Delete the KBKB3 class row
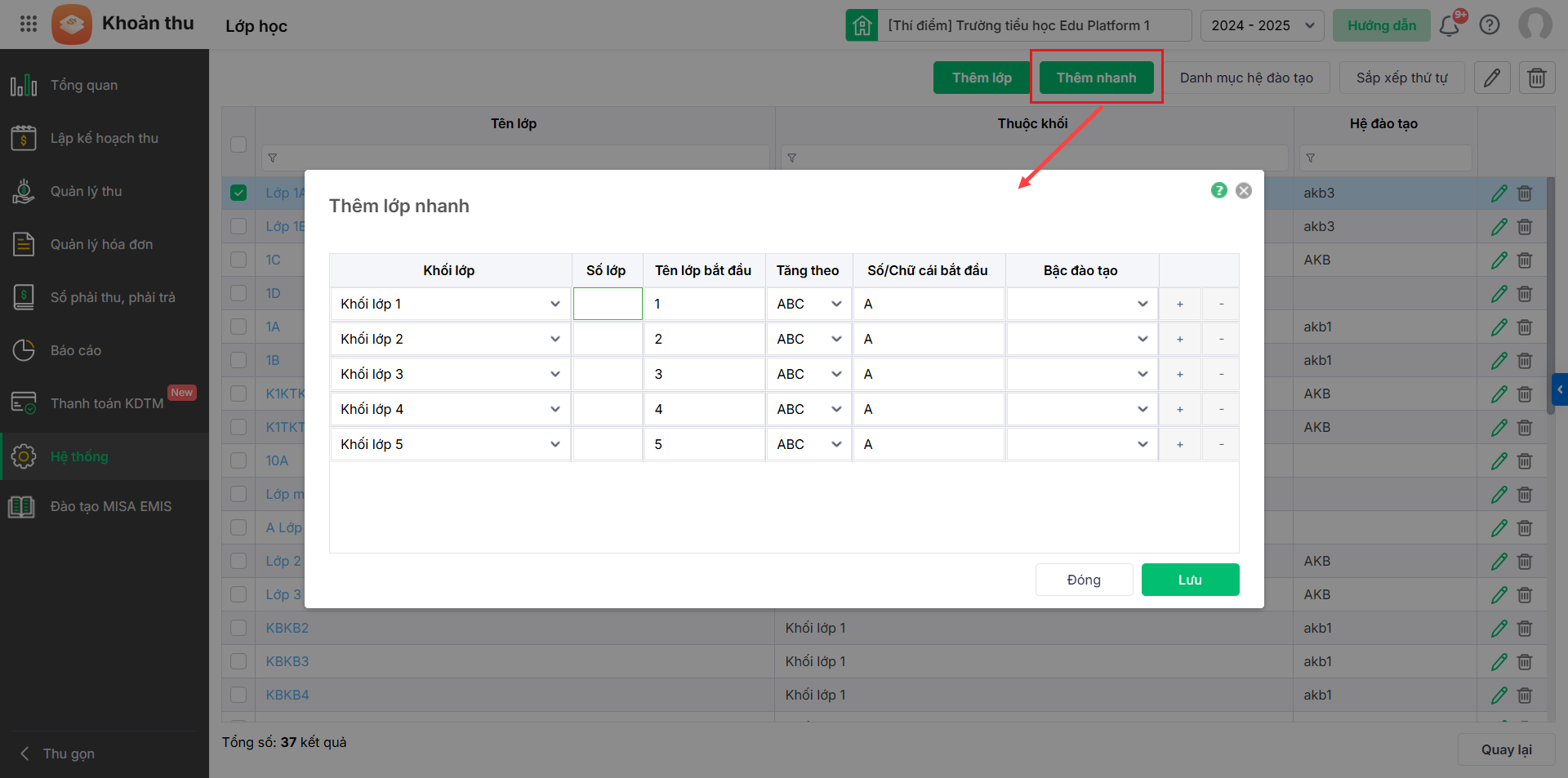The height and width of the screenshot is (778, 1568). tap(1525, 662)
